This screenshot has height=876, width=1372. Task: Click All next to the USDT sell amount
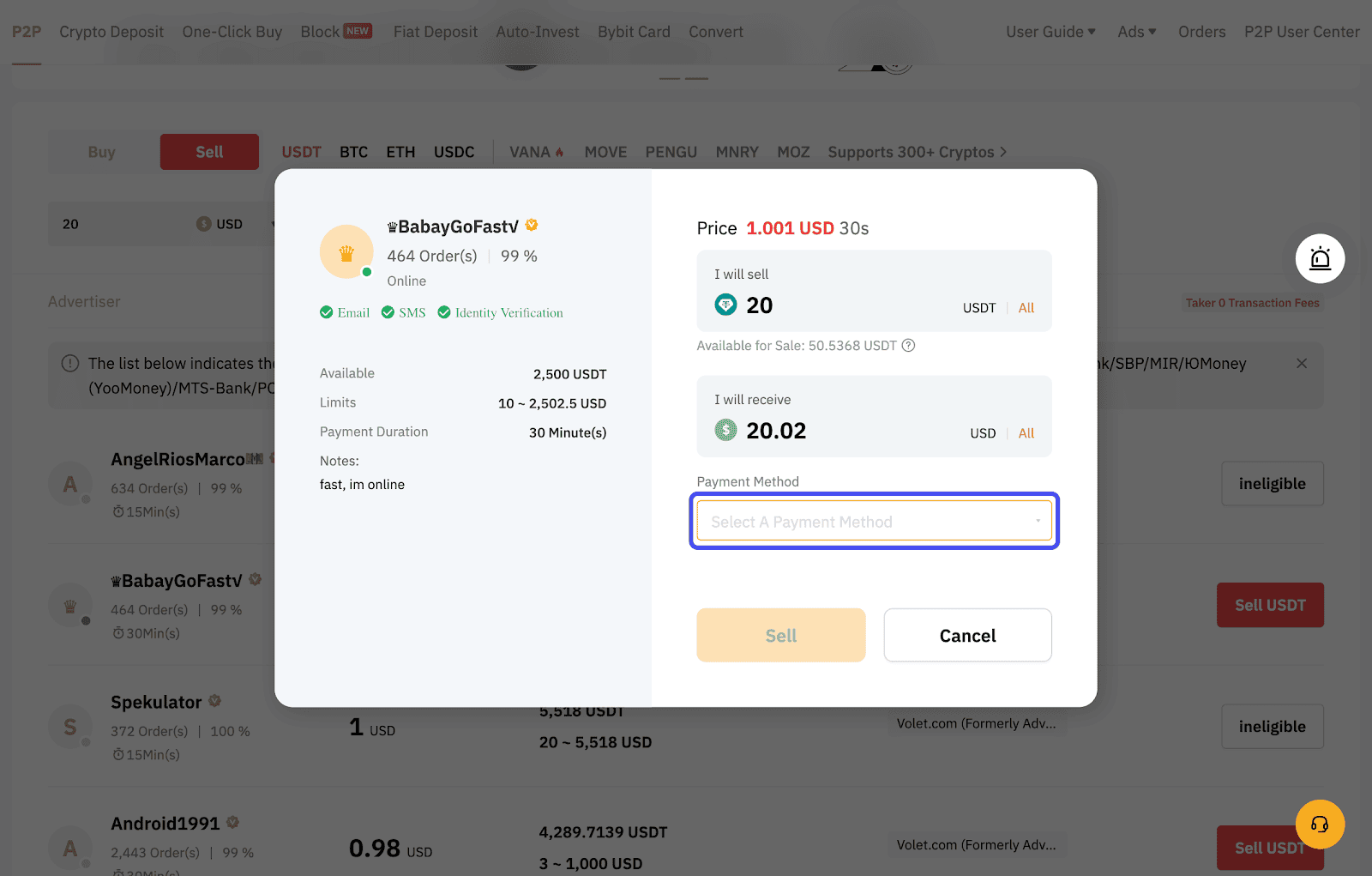tap(1026, 307)
